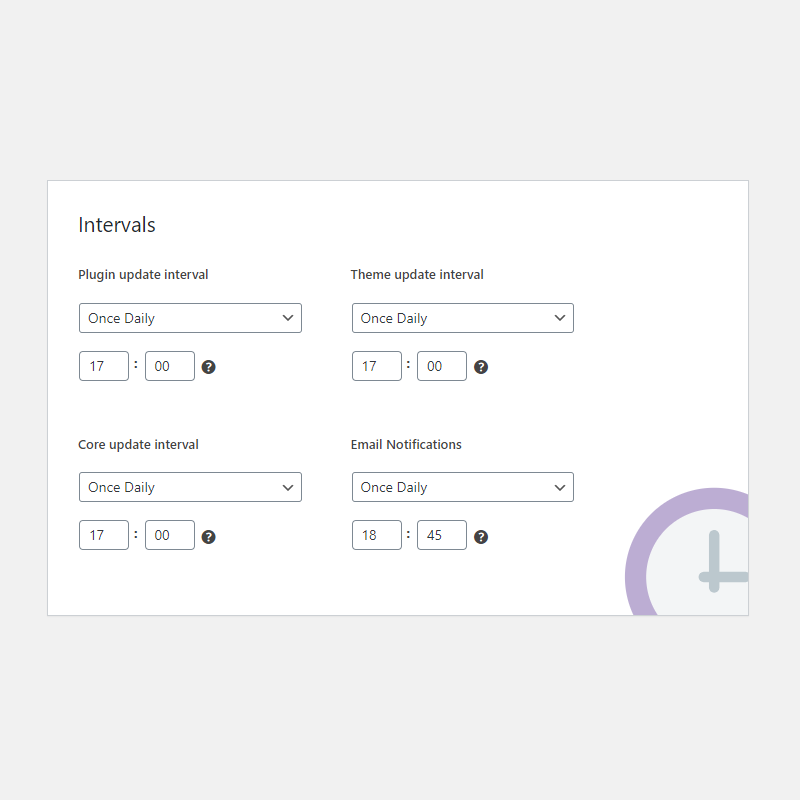Image resolution: width=800 pixels, height=800 pixels.
Task: Click the help icon for Theme update time
Action: tap(481, 367)
